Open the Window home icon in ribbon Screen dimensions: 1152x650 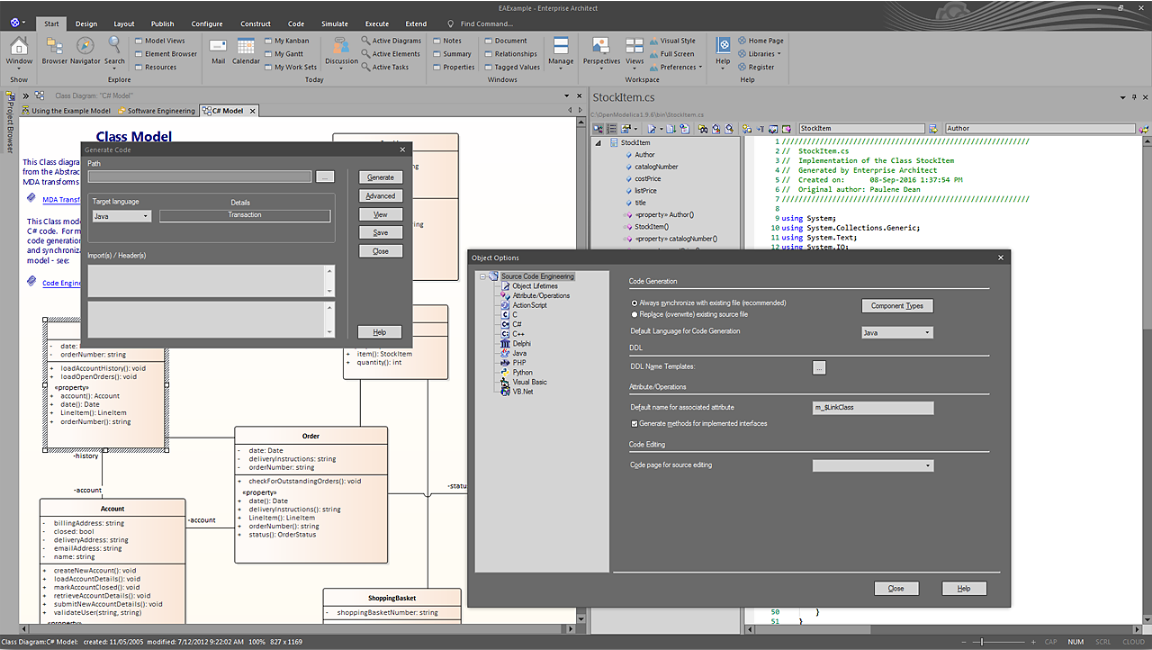18,47
